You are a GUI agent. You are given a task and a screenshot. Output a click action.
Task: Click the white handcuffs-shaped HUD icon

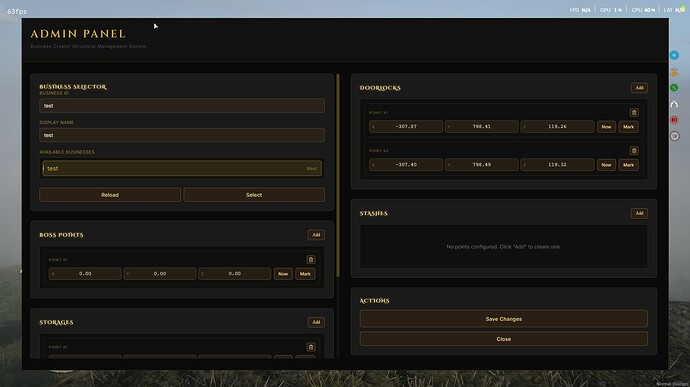point(674,104)
